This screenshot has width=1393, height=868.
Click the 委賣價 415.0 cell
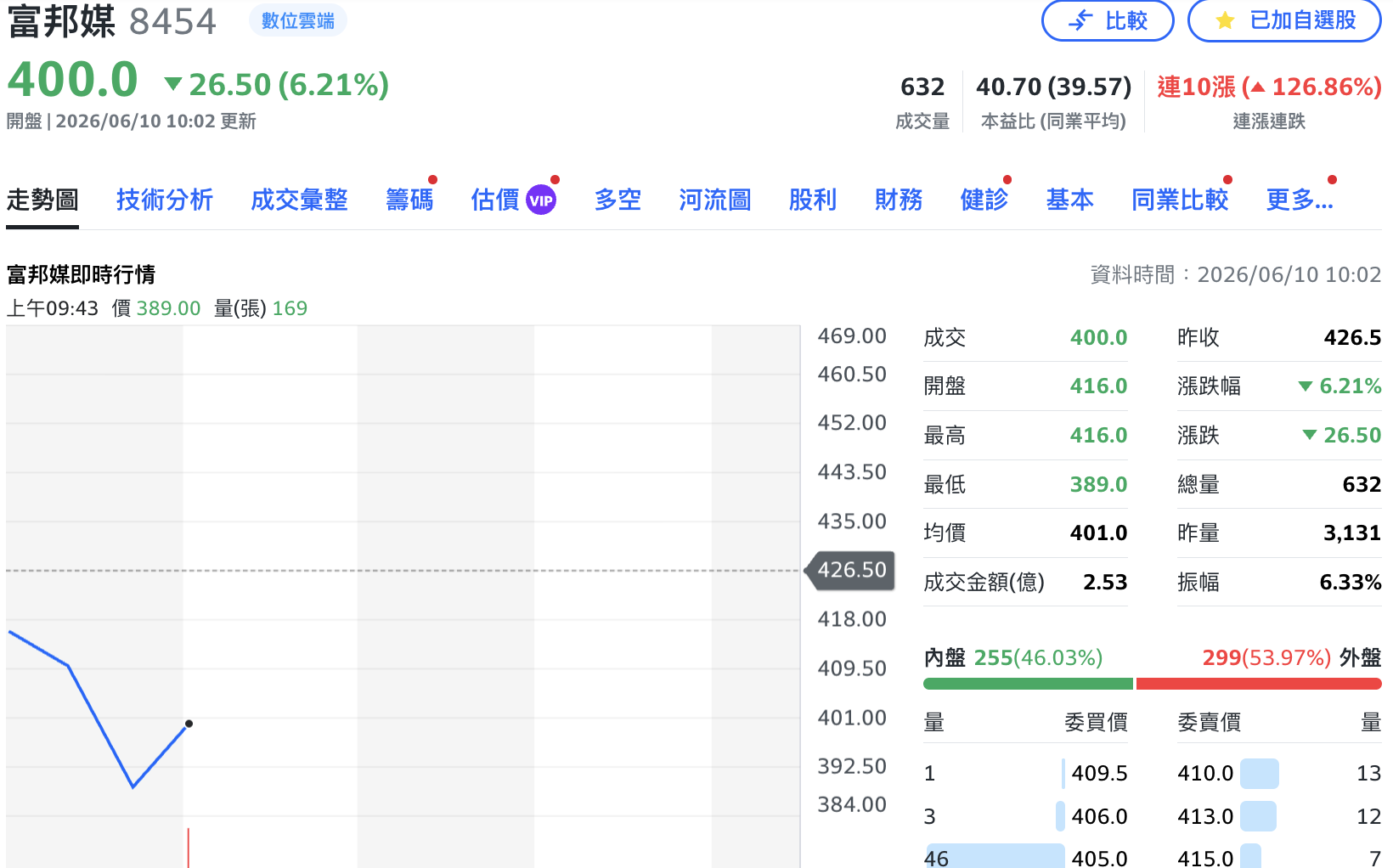click(1205, 858)
